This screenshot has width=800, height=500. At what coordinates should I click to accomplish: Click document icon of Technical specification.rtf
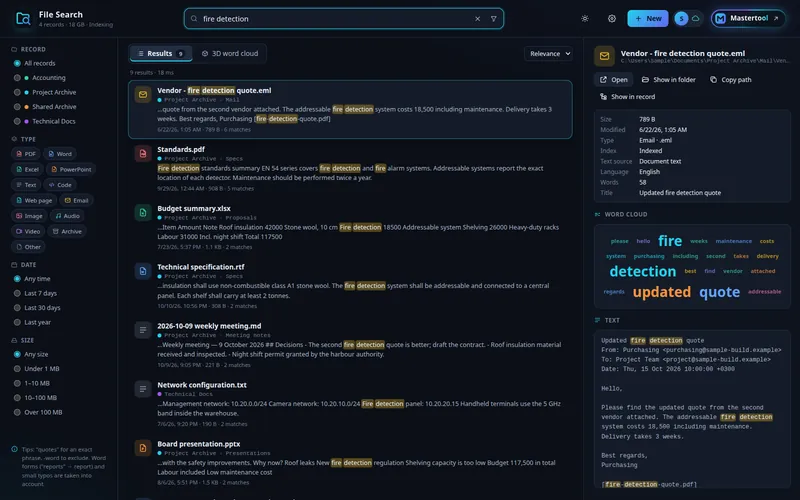(x=143, y=271)
